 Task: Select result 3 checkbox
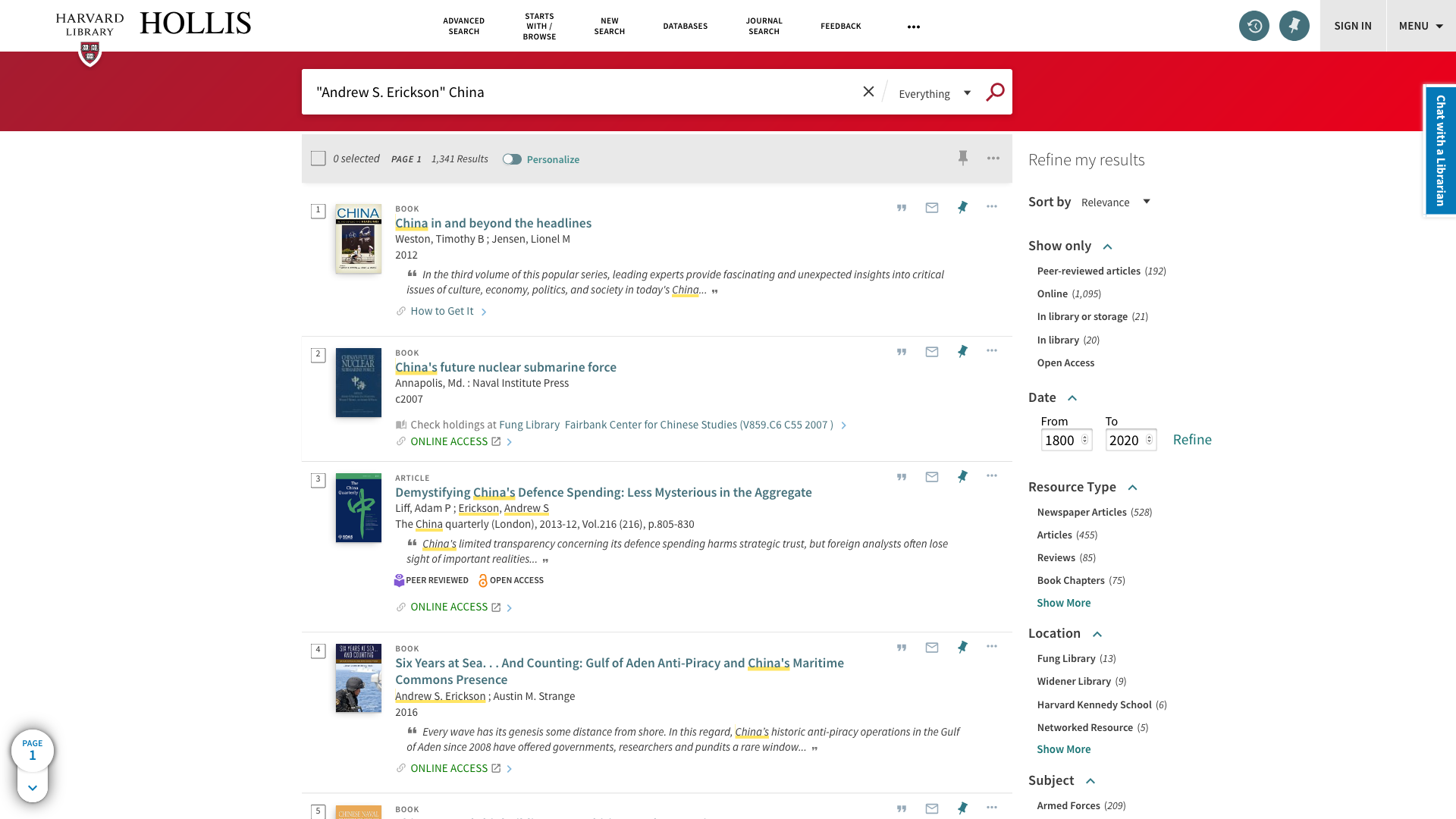(318, 480)
